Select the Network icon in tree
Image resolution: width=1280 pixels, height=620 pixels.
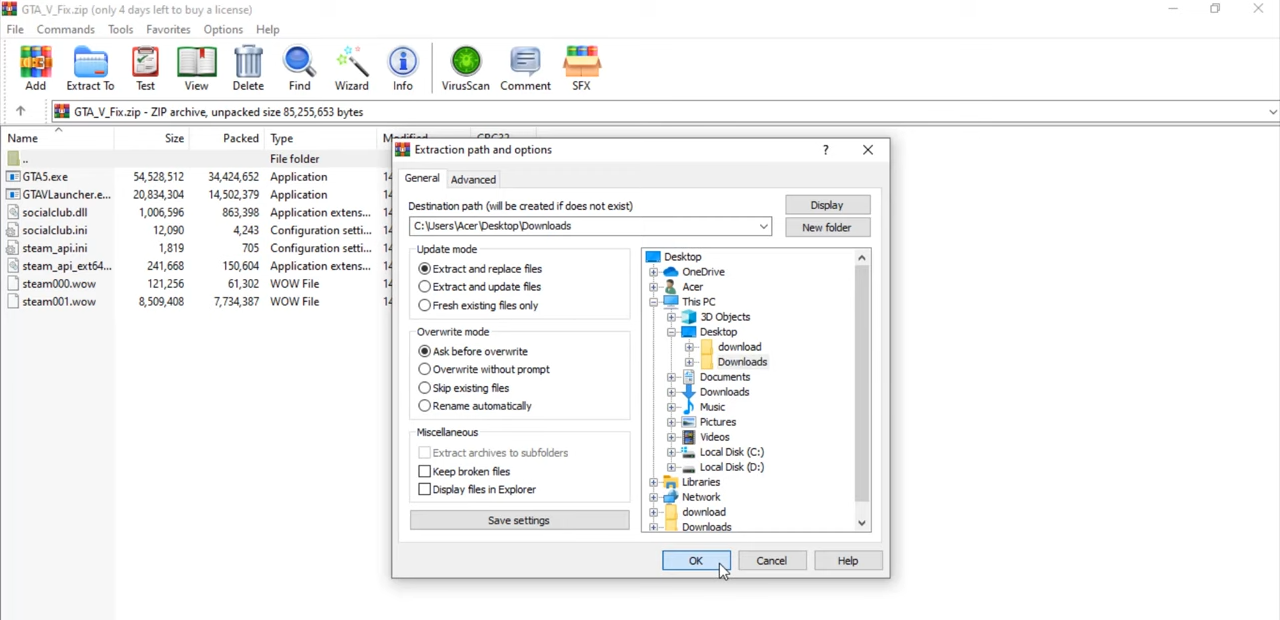coord(672,497)
